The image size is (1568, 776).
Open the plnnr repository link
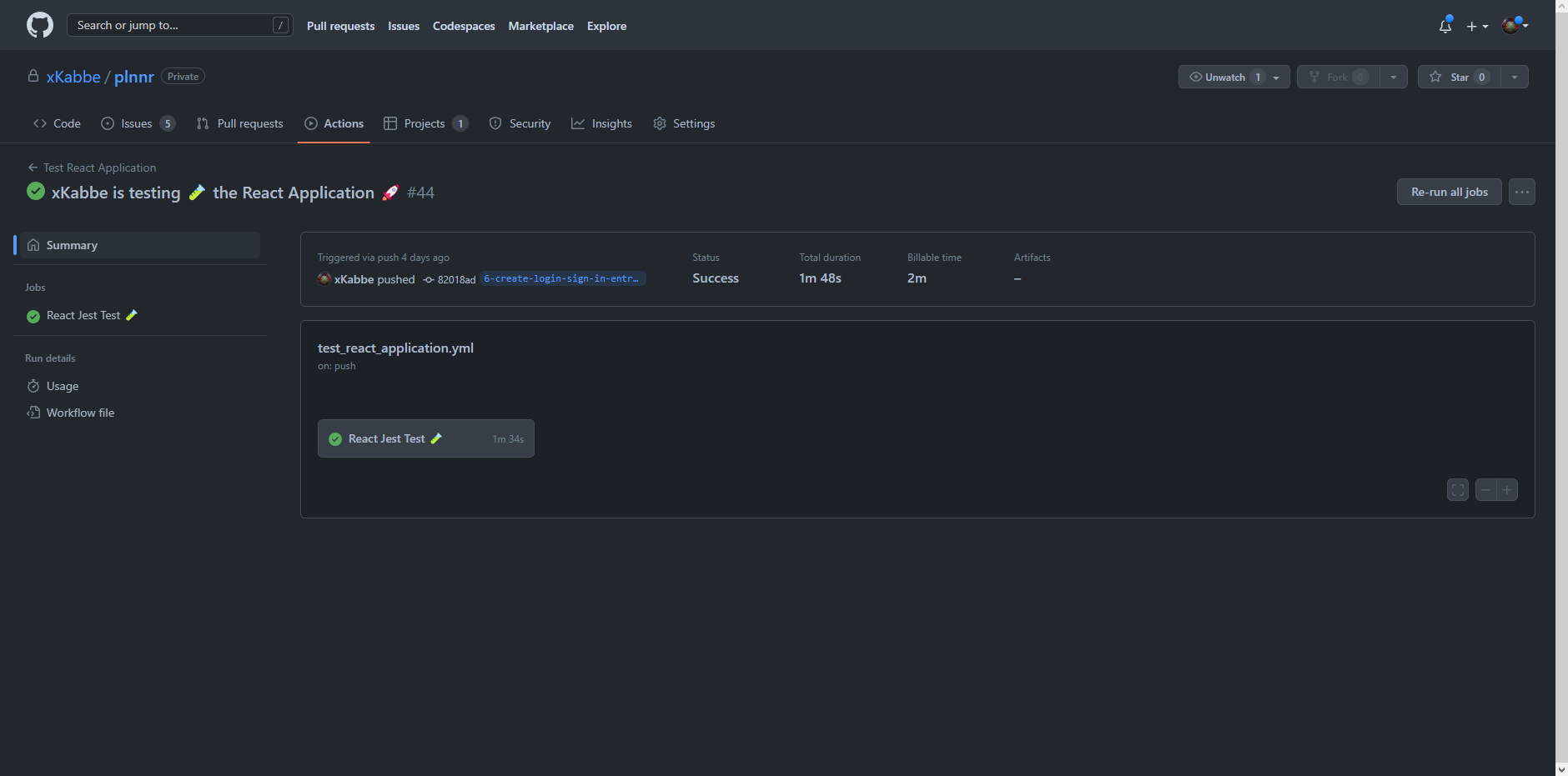point(133,77)
